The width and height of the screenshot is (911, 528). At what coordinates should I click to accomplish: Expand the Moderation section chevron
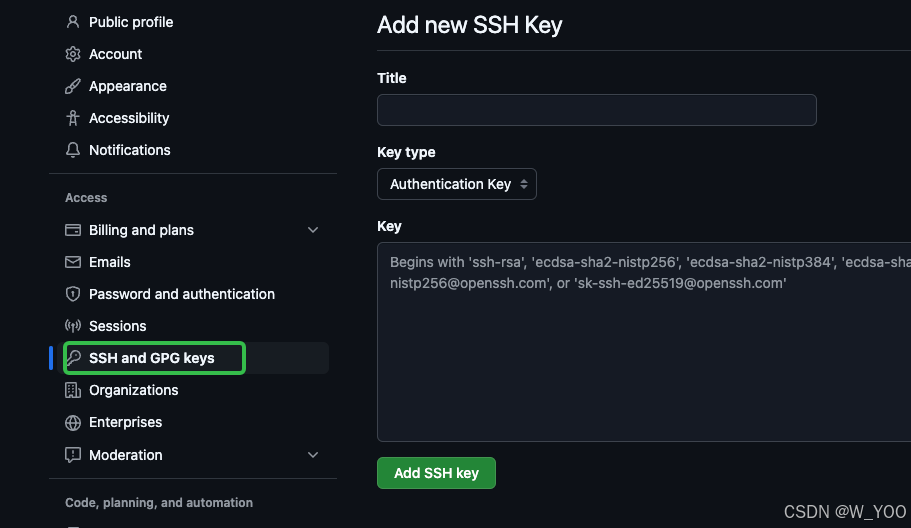coord(313,455)
